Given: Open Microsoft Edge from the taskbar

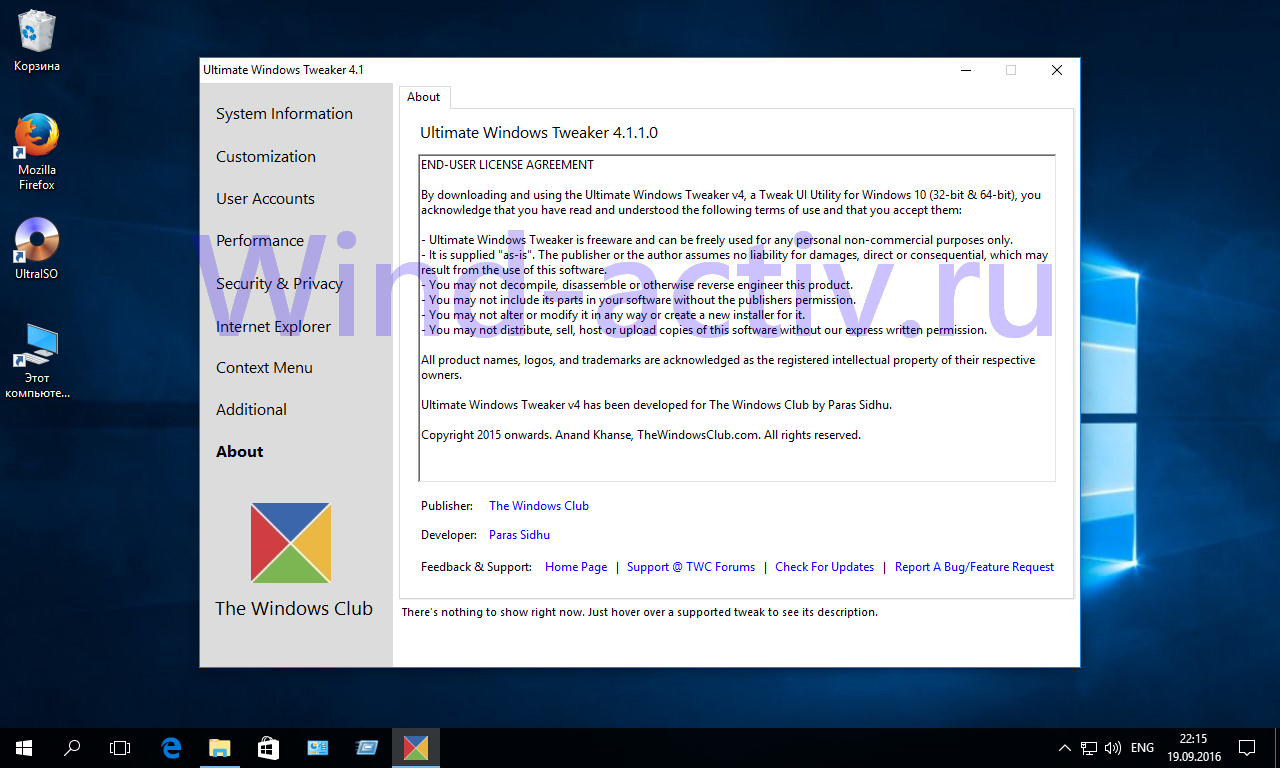Looking at the screenshot, I should point(171,747).
